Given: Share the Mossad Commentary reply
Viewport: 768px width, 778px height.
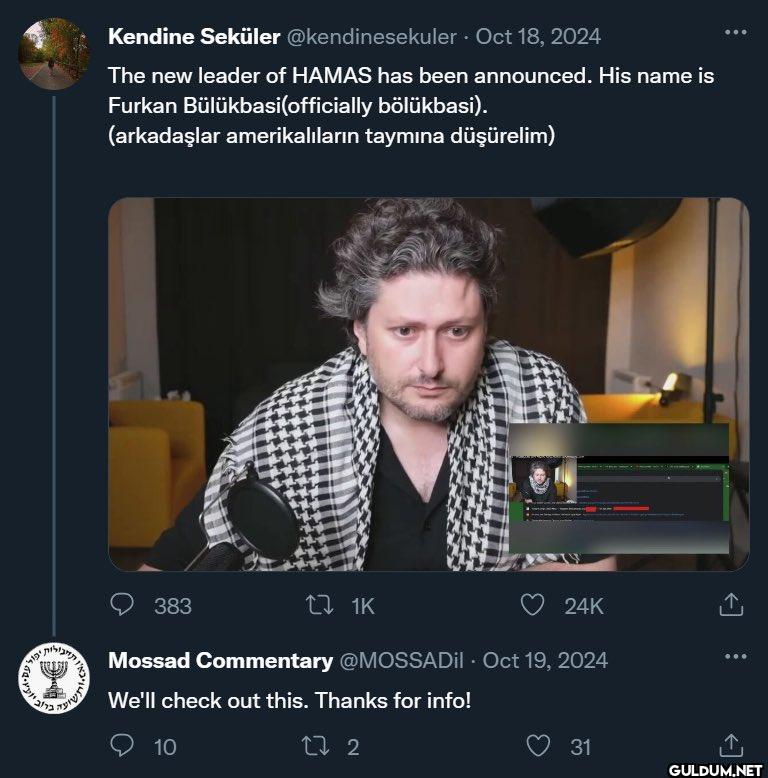Looking at the screenshot, I should pos(732,746).
